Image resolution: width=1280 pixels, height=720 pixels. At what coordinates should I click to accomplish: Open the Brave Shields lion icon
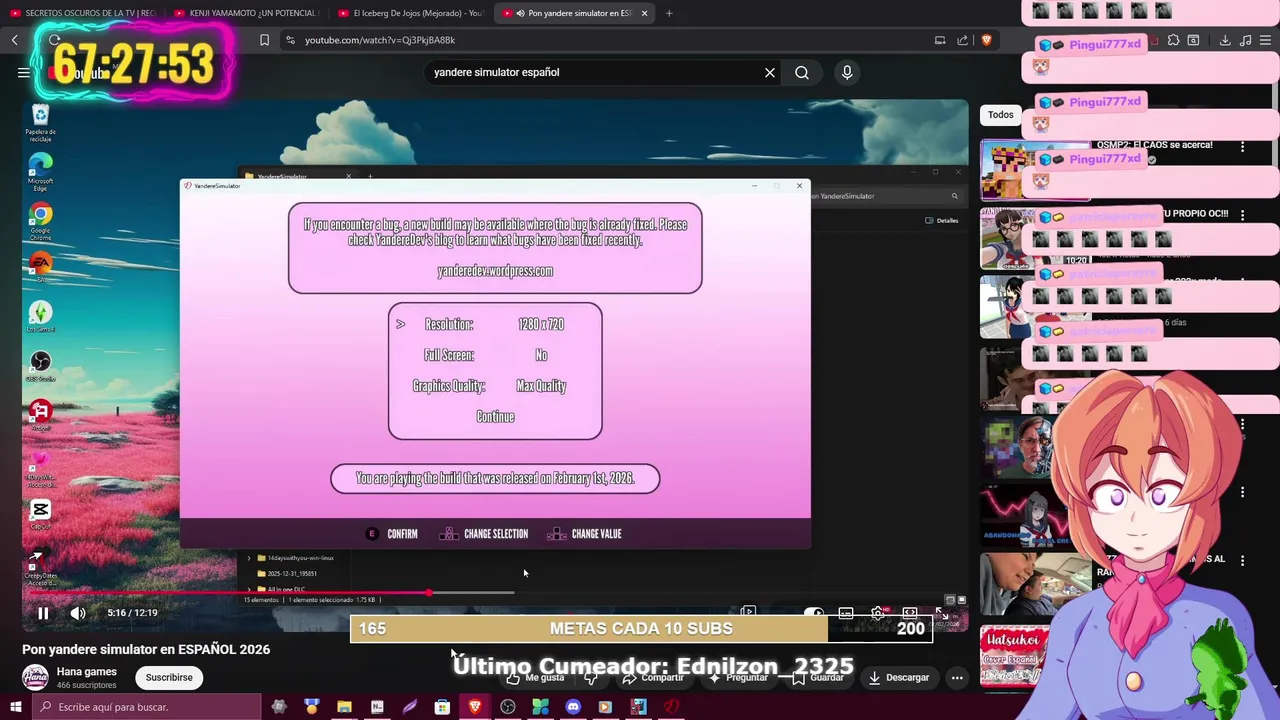986,40
